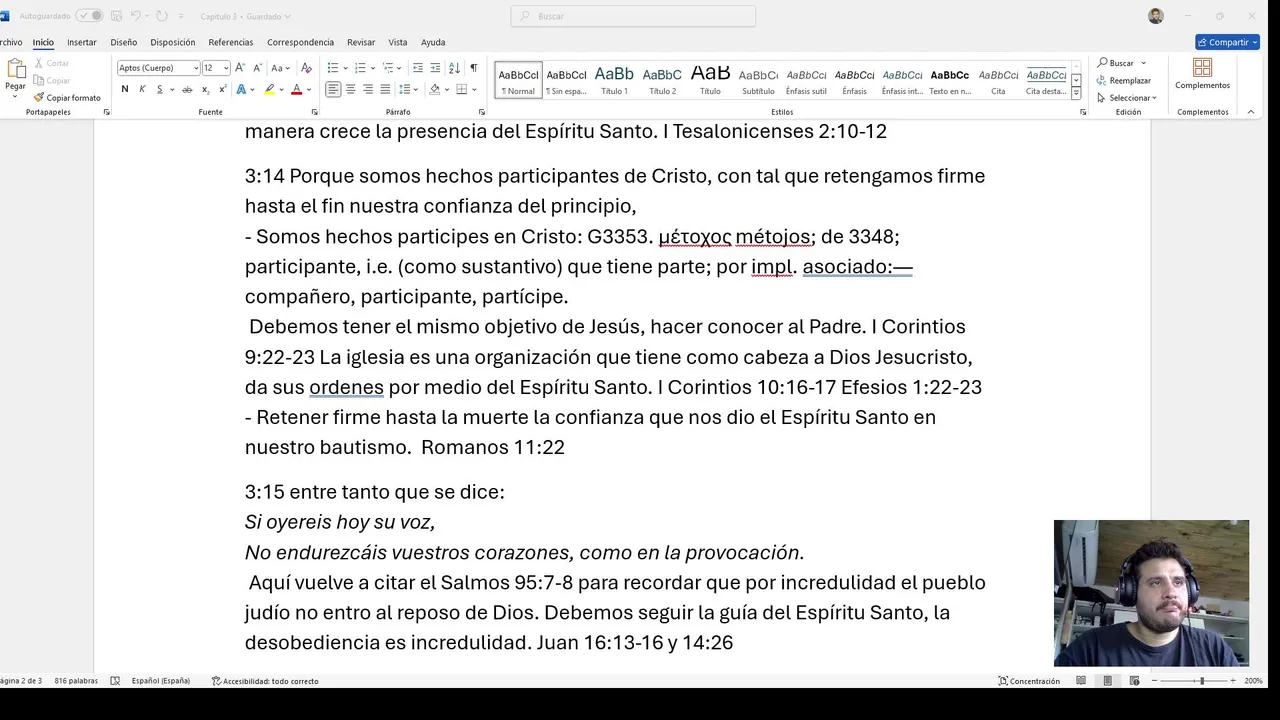Click the Español (España) language indicator
This screenshot has height=720, width=1280.
point(160,681)
